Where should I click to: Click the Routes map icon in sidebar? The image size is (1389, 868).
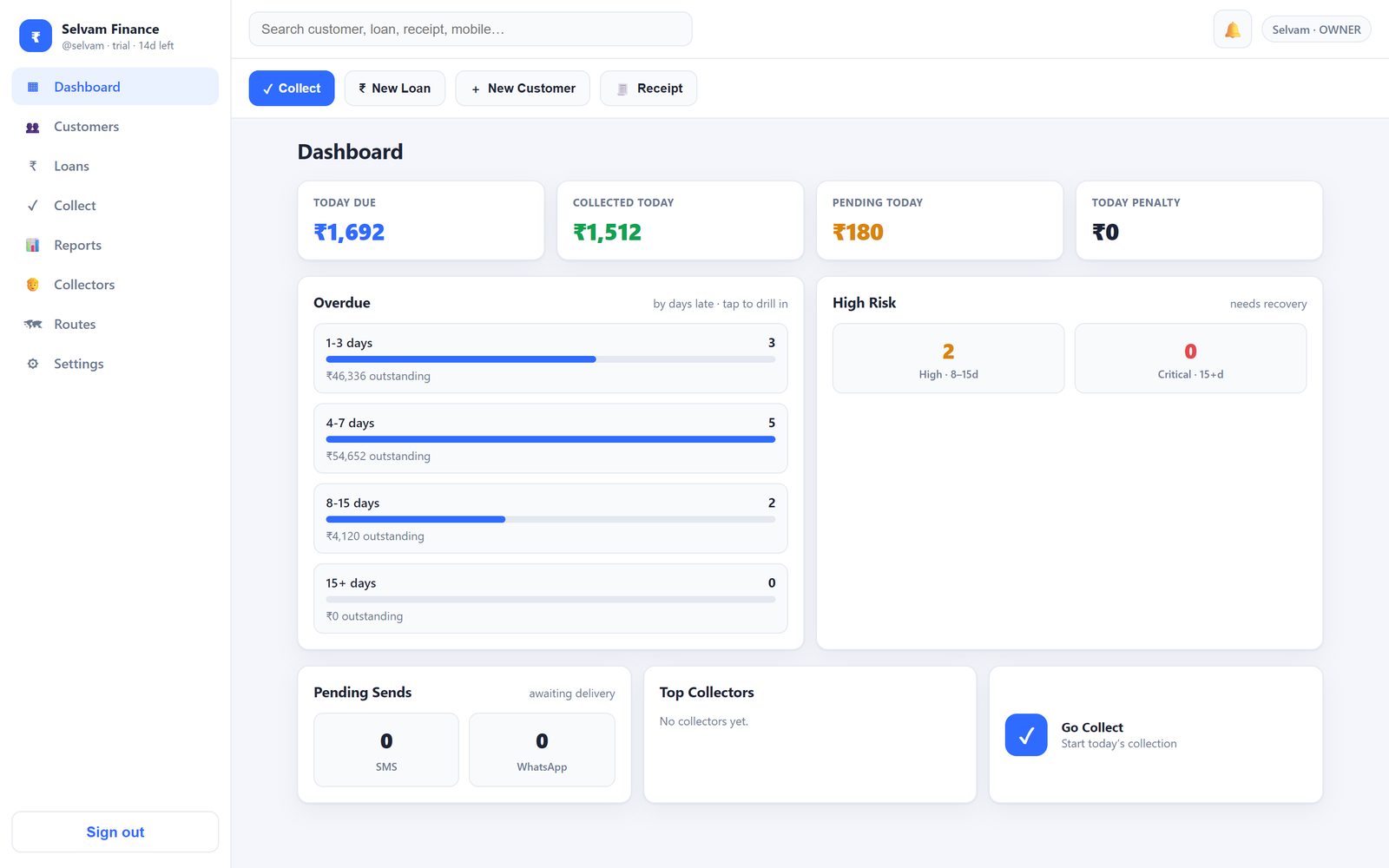point(33,324)
